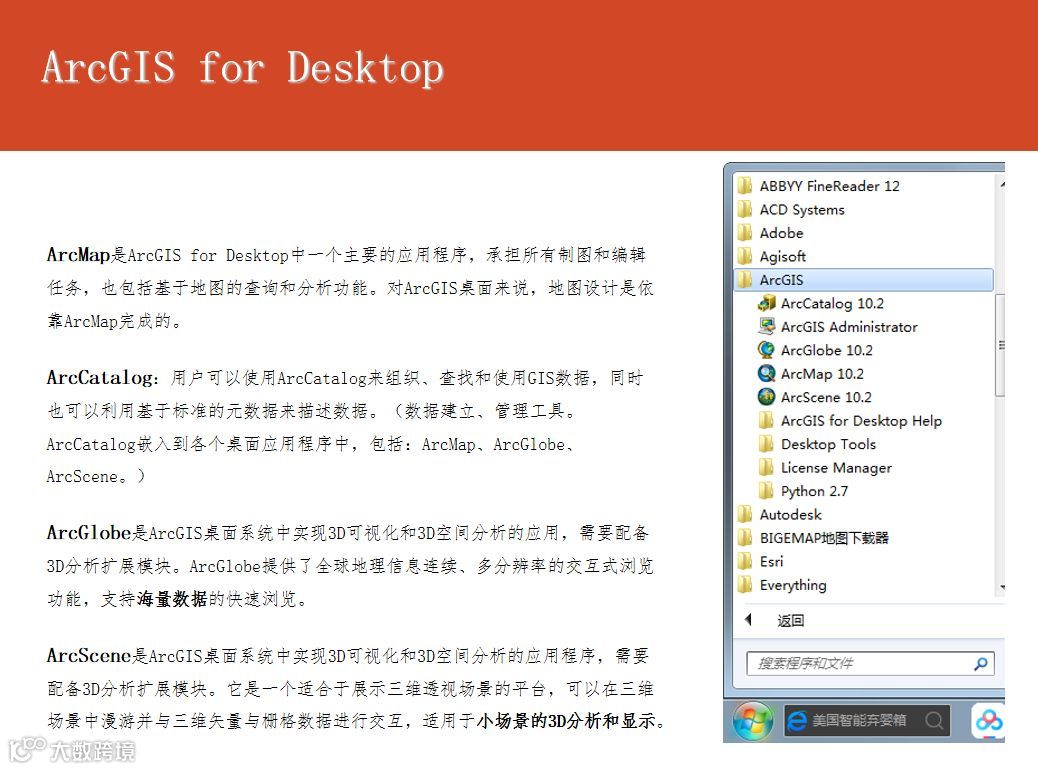Launch ArcMap 10.2 from the Start menu
Image resolution: width=1038 pixels, height=770 pixels.
tap(811, 373)
